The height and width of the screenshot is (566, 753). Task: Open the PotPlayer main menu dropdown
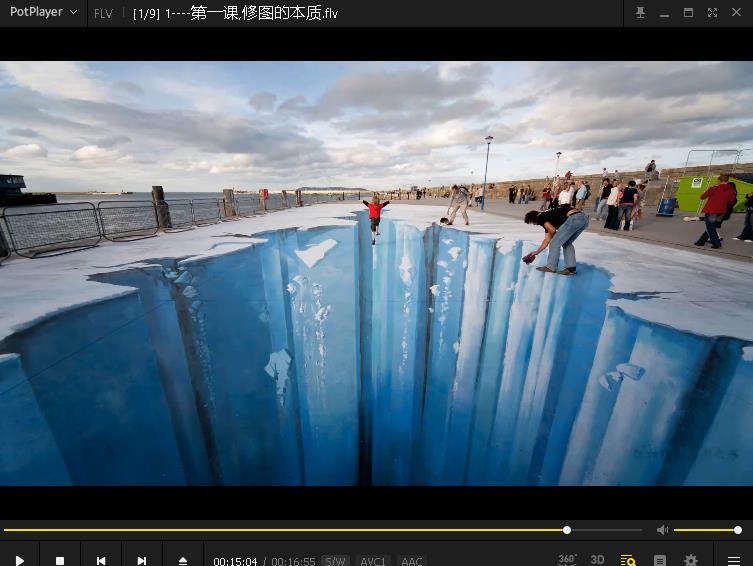point(43,12)
